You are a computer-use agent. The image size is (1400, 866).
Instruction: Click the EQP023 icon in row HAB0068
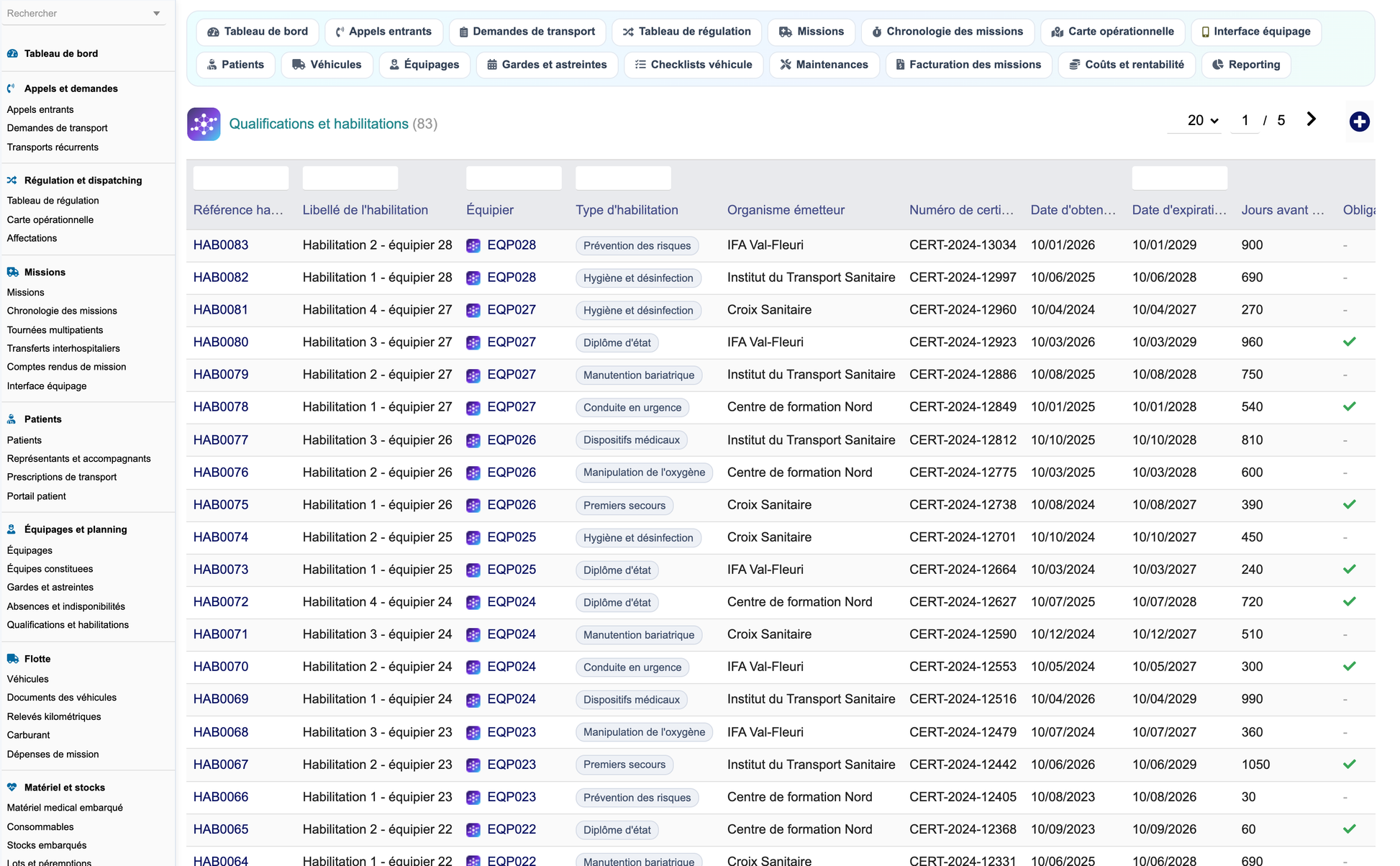[x=473, y=733]
